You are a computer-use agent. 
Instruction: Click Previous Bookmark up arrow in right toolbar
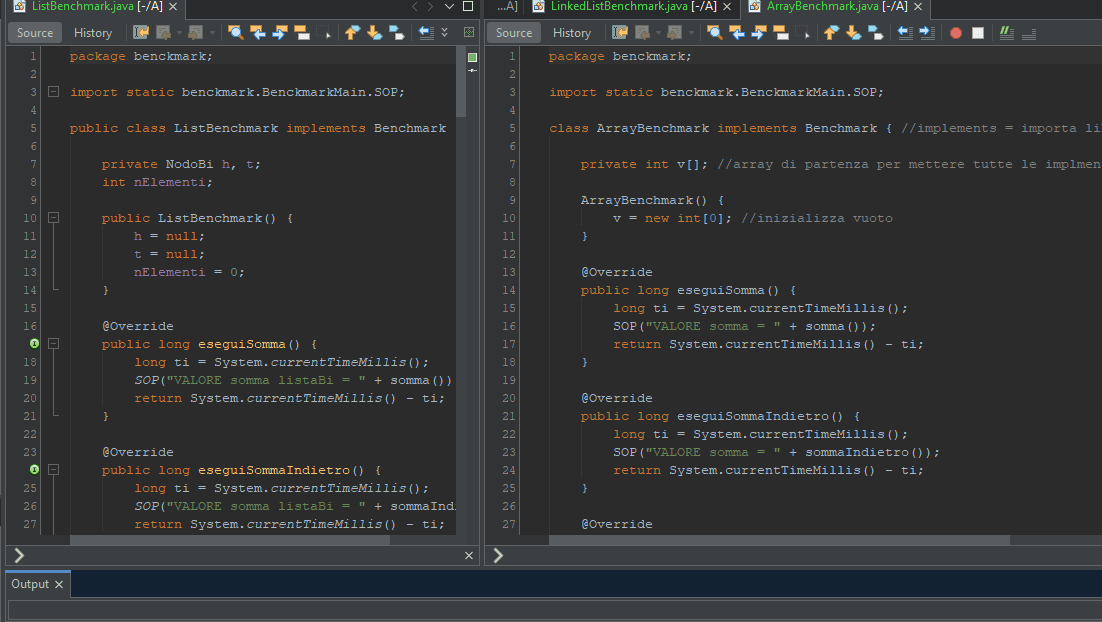[831, 32]
